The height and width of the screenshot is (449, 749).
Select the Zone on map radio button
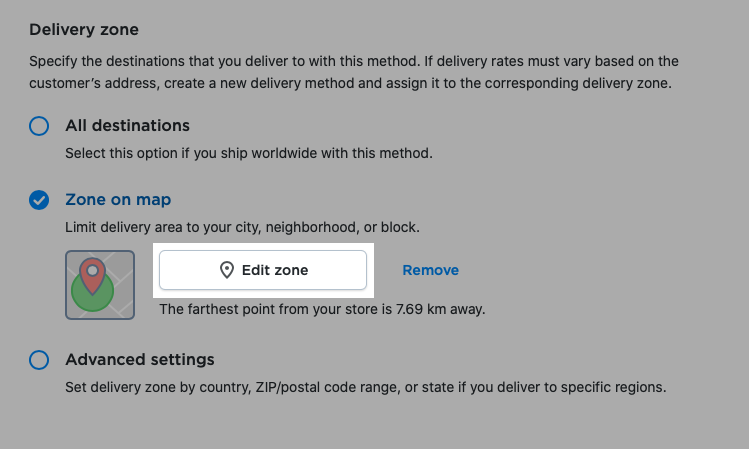click(39, 200)
